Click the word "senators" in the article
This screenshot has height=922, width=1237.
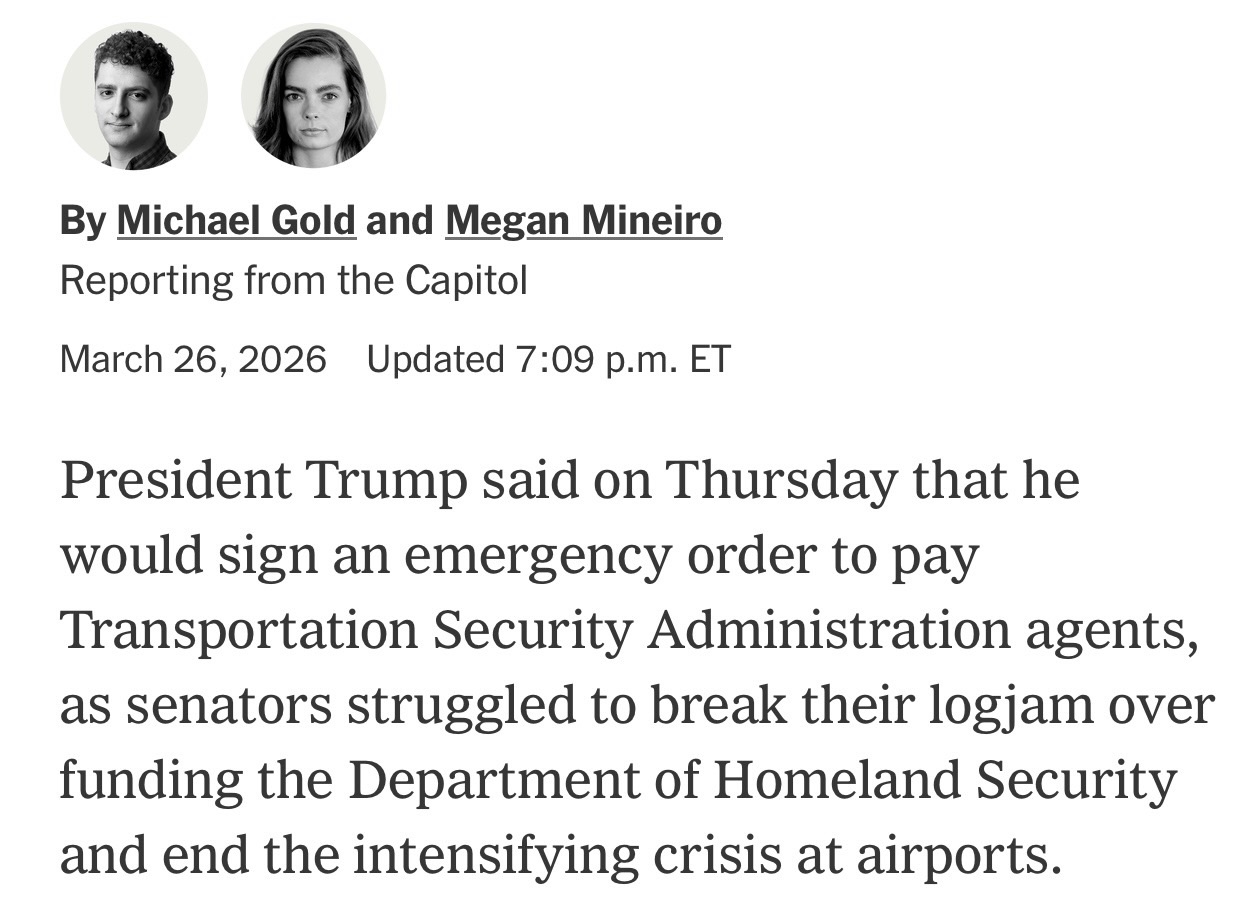229,706
